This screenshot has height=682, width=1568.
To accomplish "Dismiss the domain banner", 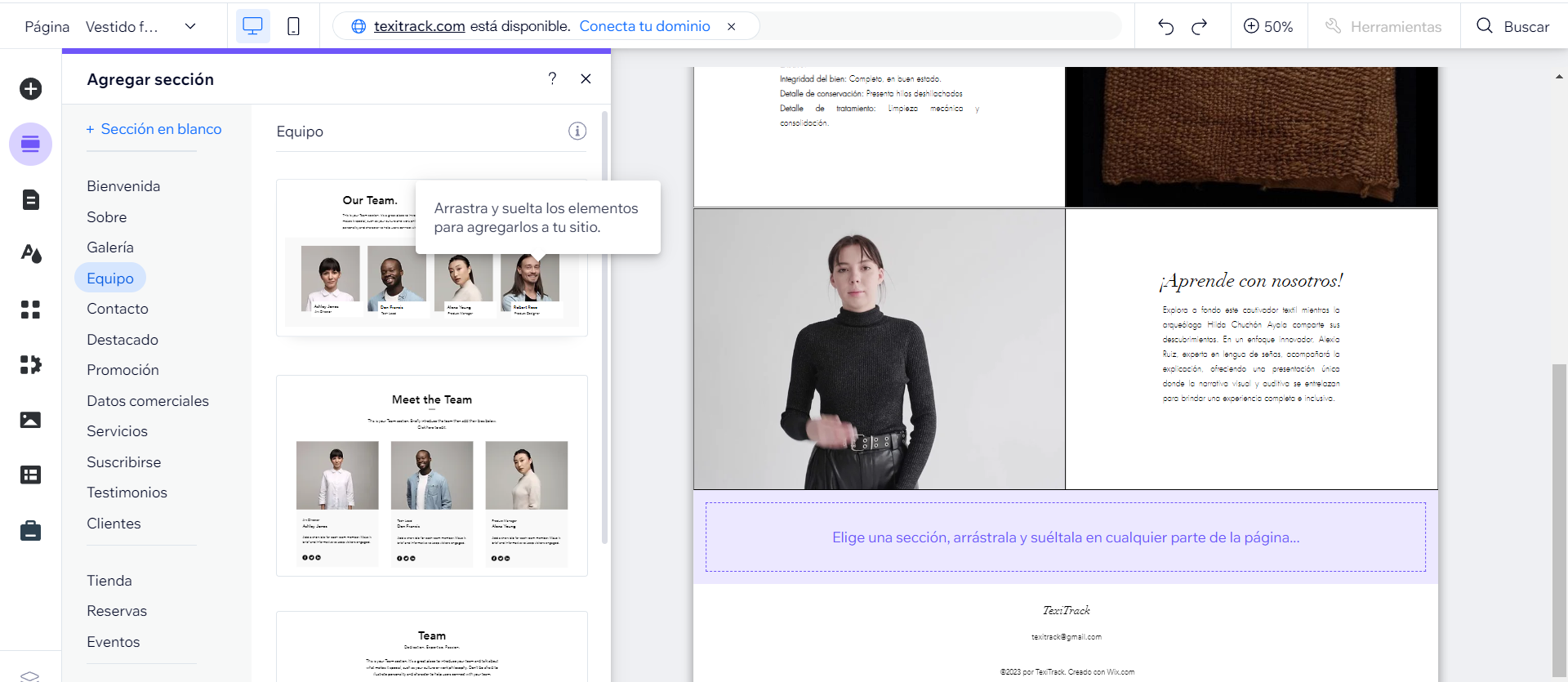I will 732,26.
